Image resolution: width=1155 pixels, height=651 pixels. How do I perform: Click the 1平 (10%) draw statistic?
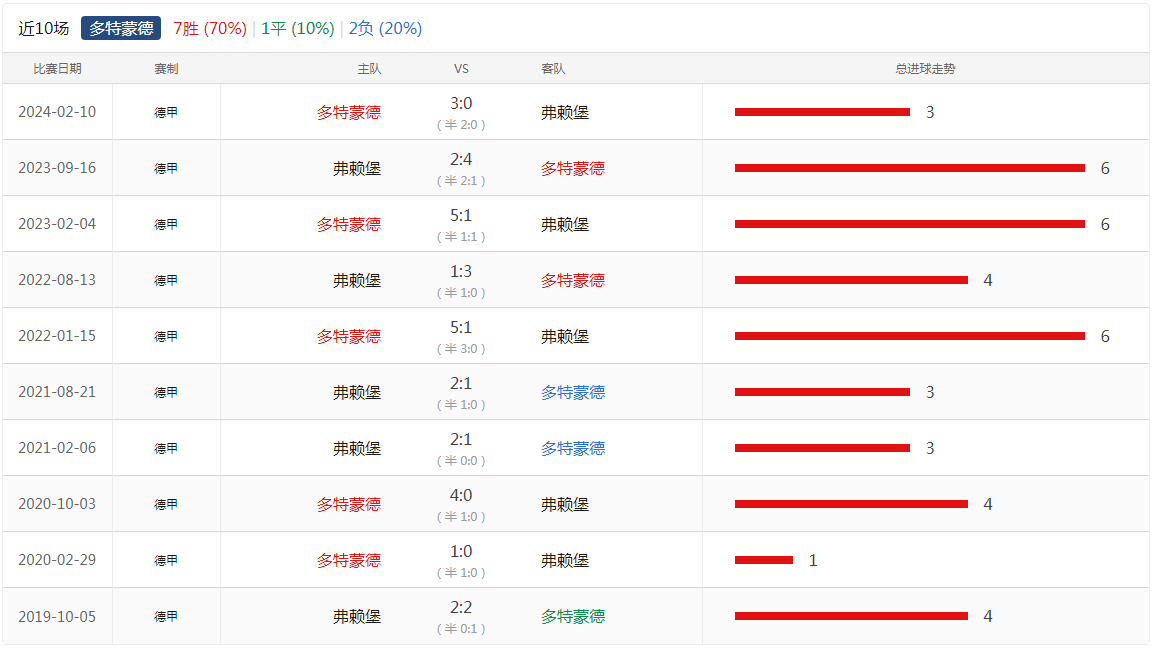point(298,29)
